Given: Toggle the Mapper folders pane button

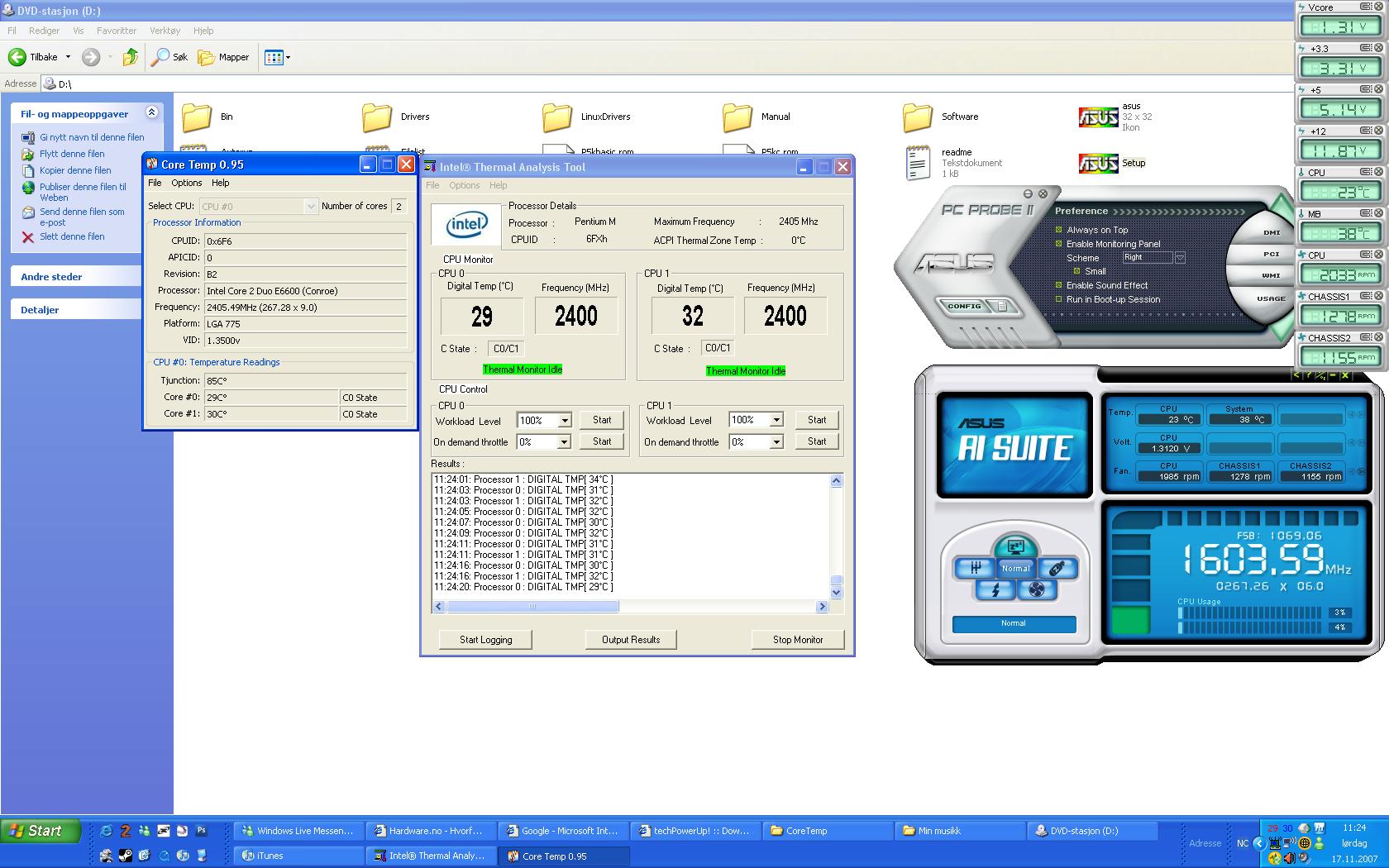Looking at the screenshot, I should point(223,57).
